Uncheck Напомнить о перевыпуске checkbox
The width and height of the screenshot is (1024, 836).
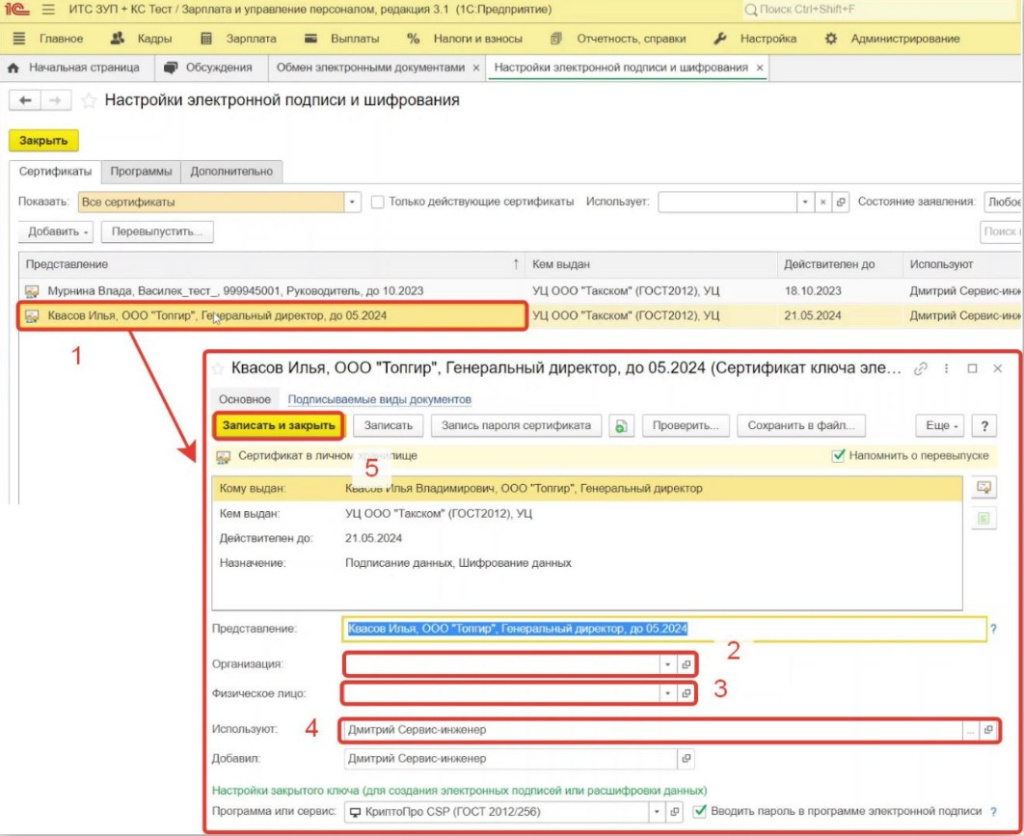838,456
